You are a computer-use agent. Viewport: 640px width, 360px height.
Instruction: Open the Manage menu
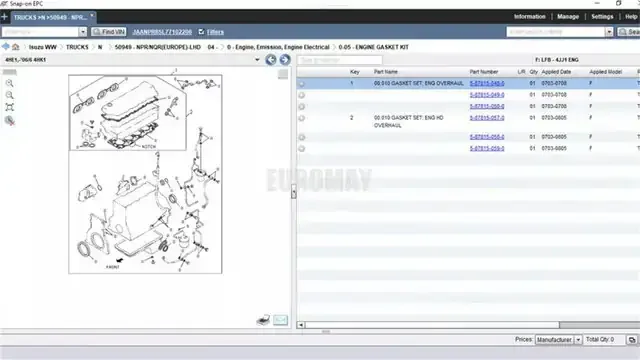568,17
